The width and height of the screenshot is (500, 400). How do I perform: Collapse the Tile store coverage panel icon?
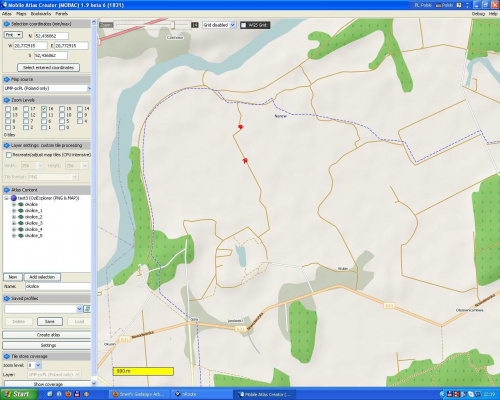click(6, 356)
